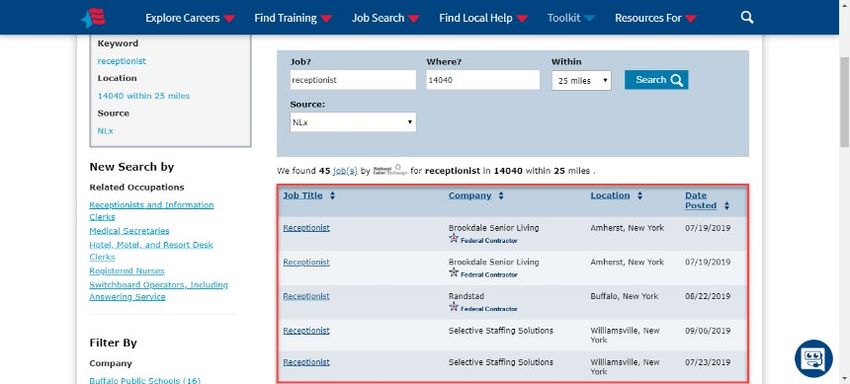Open the Randstad Receptionist job link

(306, 296)
